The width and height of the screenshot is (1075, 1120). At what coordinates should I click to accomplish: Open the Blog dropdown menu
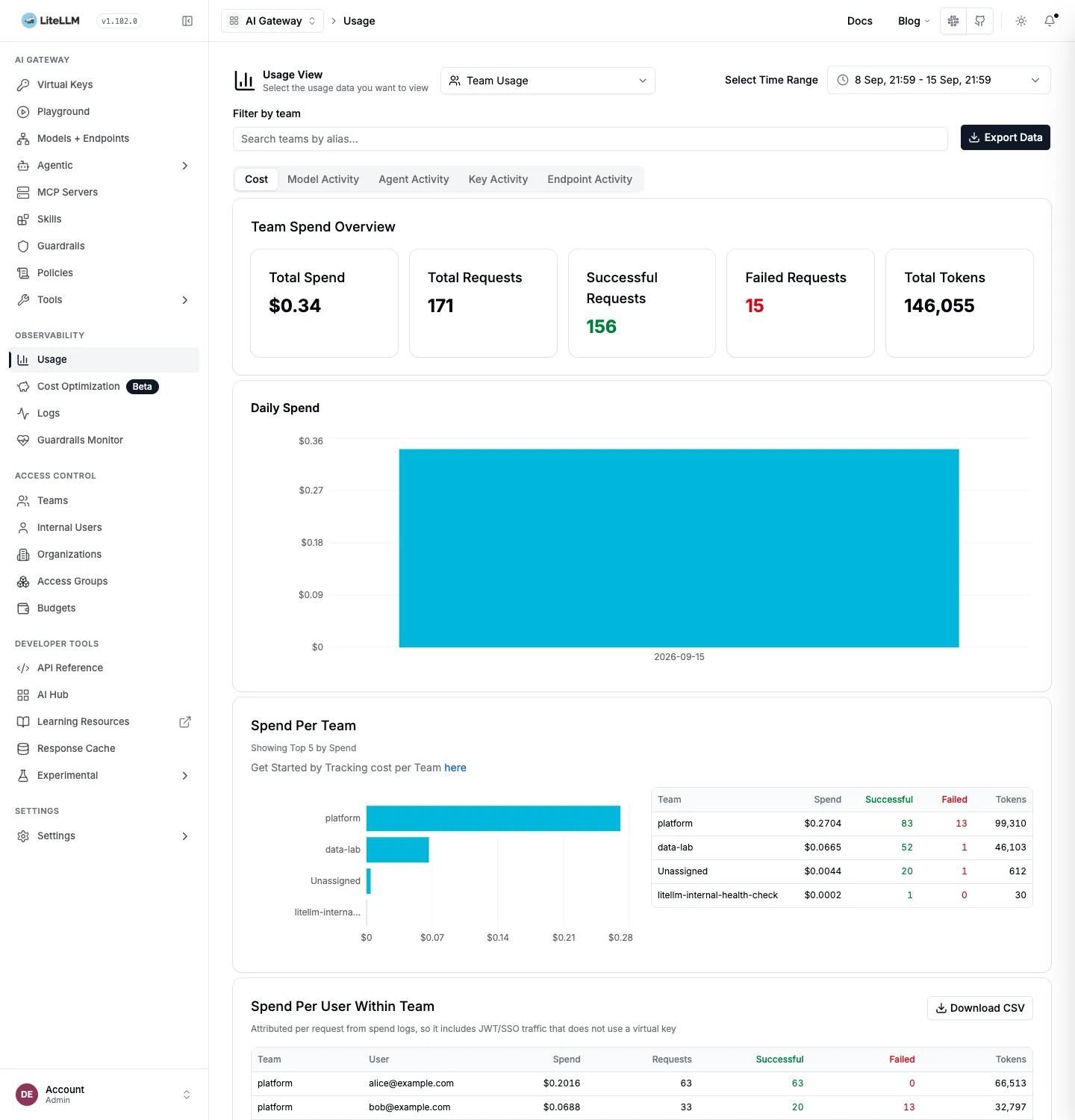pos(914,21)
